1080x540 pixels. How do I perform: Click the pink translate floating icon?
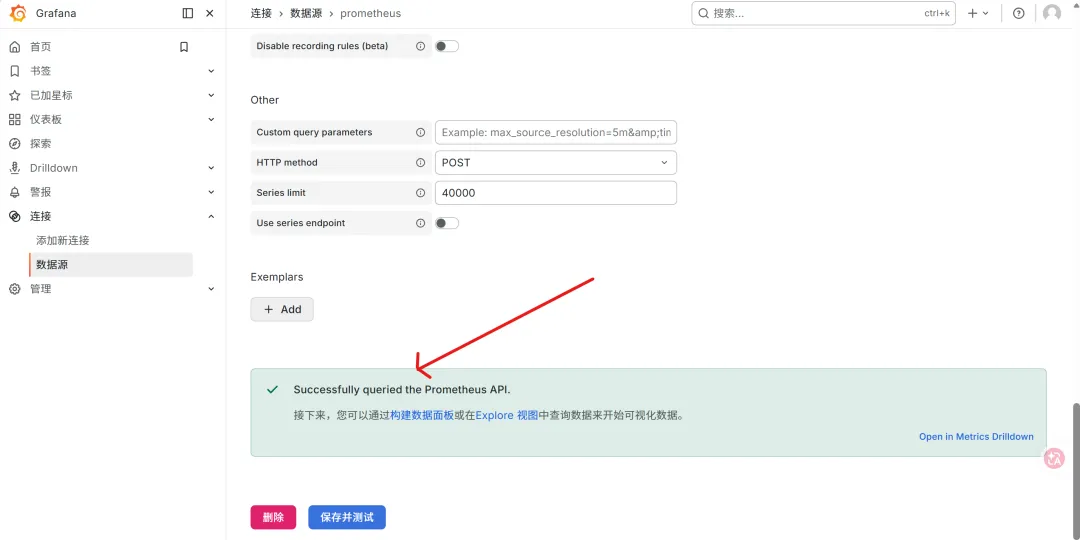coord(1055,458)
